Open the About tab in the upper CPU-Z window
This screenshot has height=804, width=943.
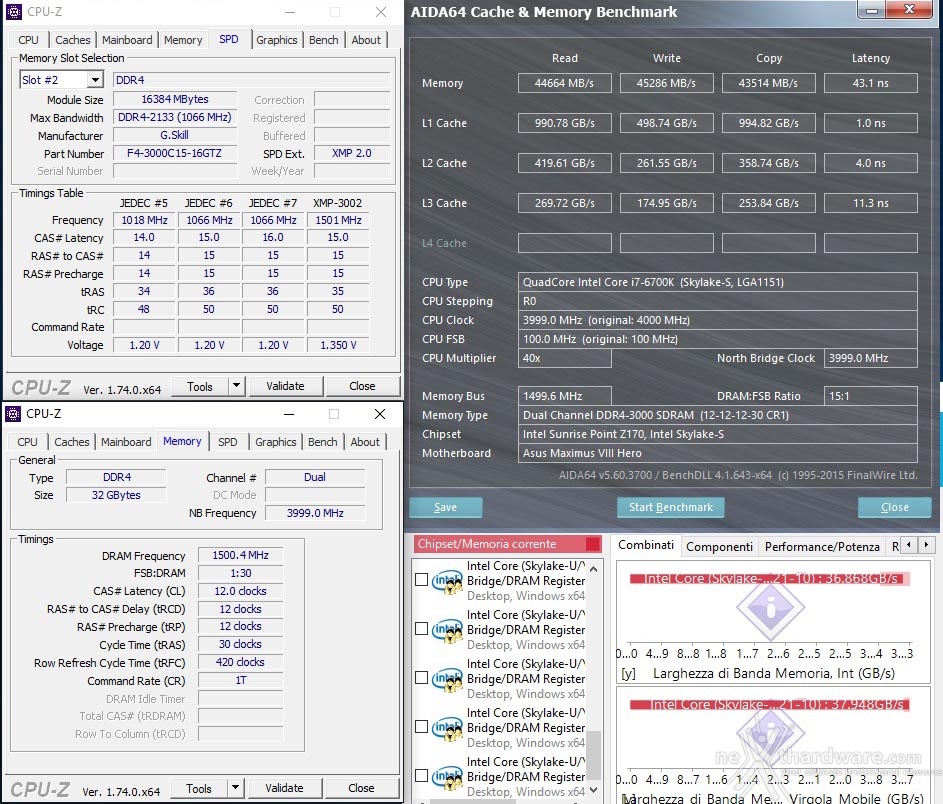(x=366, y=40)
